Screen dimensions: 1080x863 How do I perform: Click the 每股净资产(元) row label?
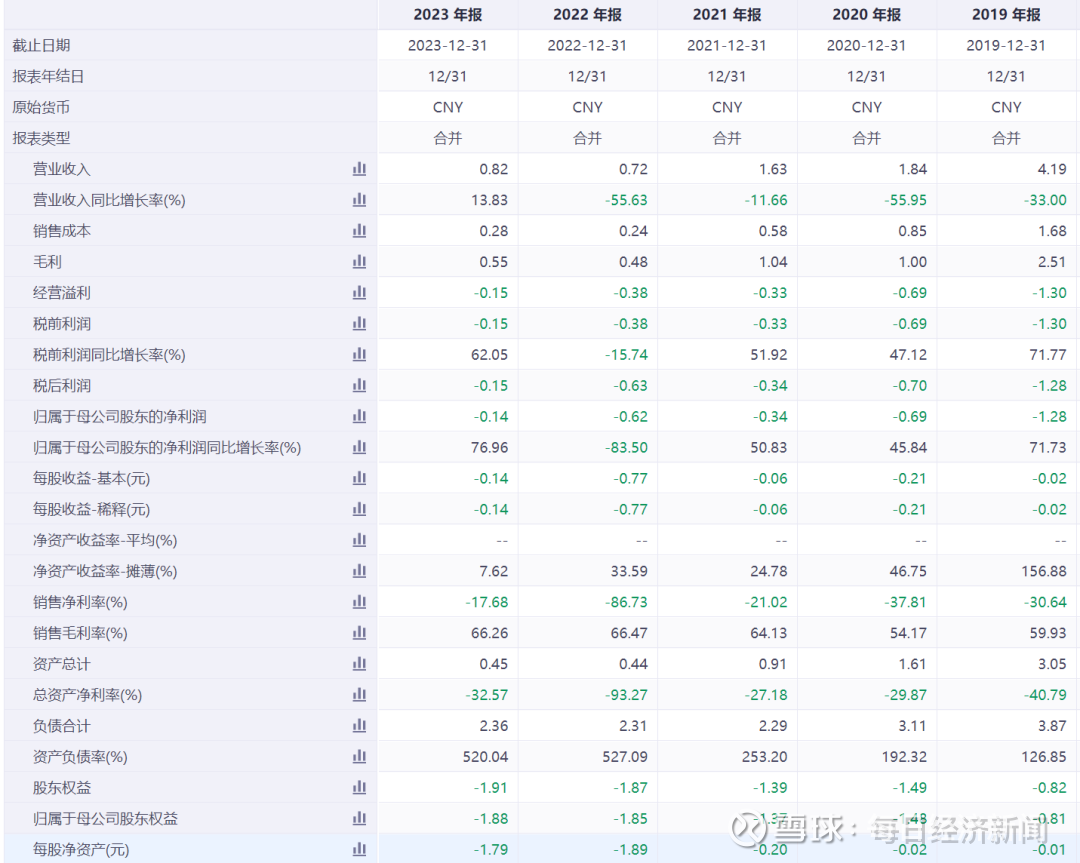tap(81, 849)
